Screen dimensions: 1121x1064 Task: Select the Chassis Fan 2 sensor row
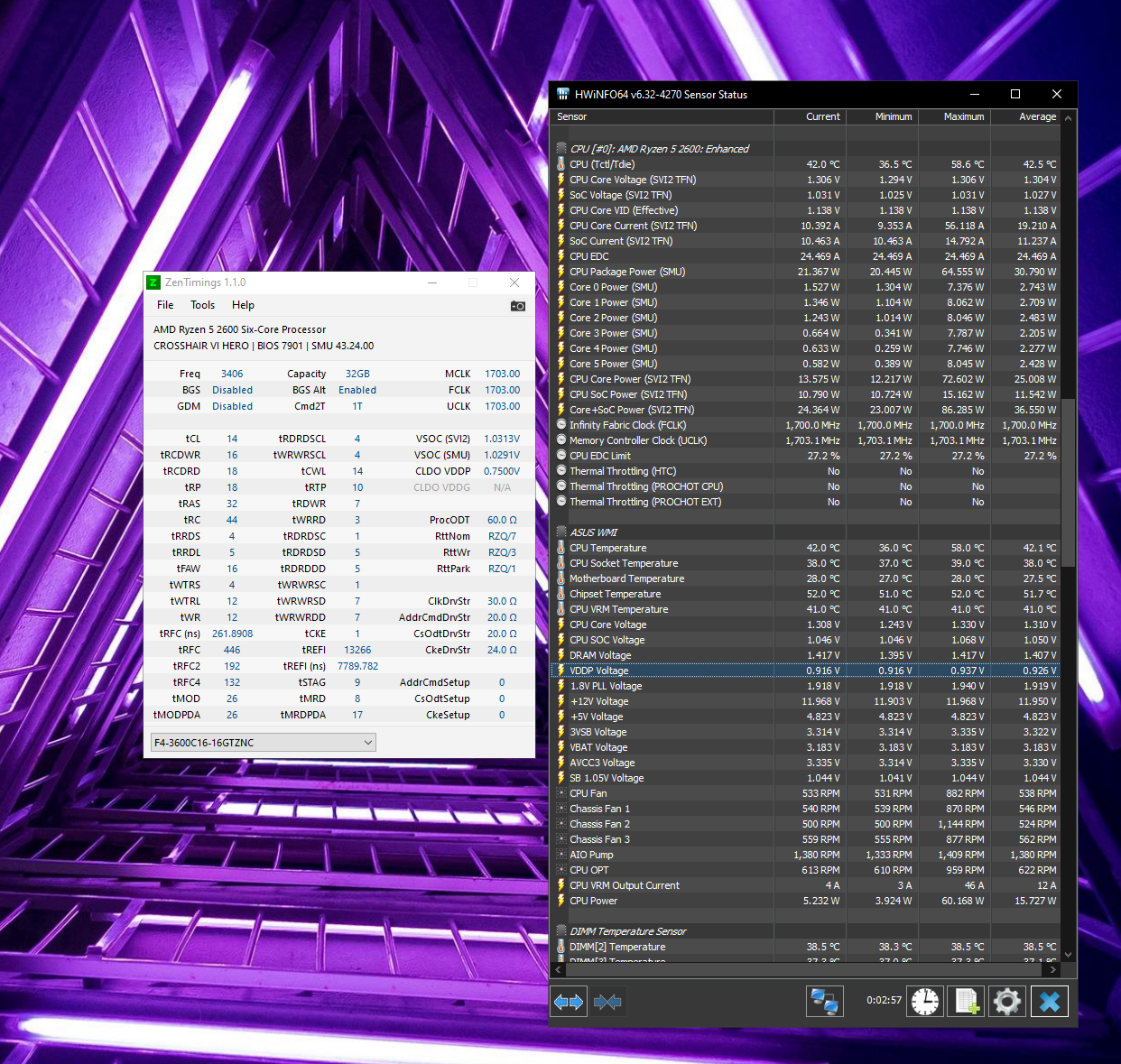pos(805,824)
